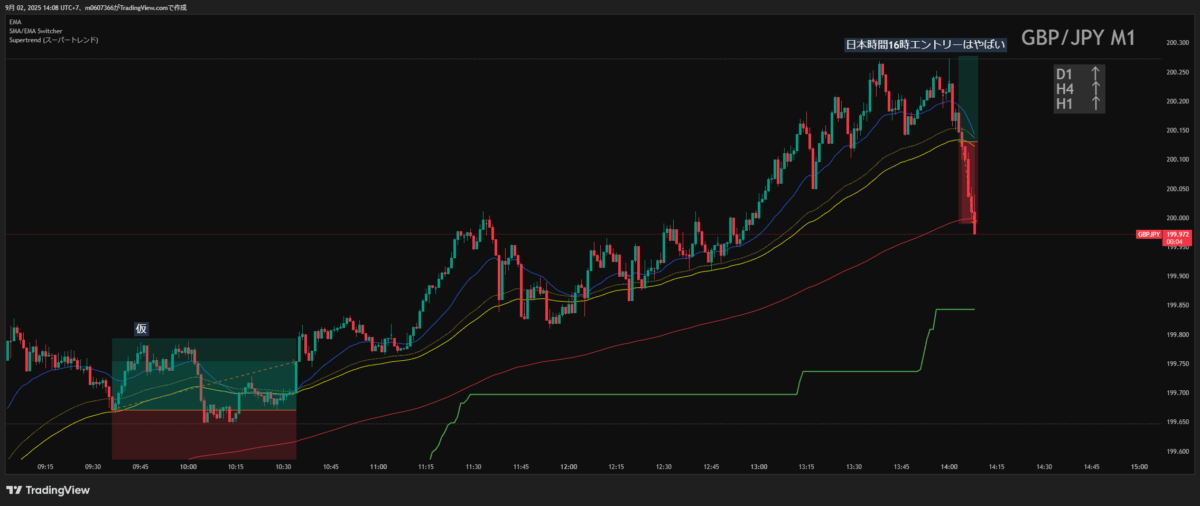Select the 仮 label above the position box
The height and width of the screenshot is (506, 1200).
[x=141, y=329]
